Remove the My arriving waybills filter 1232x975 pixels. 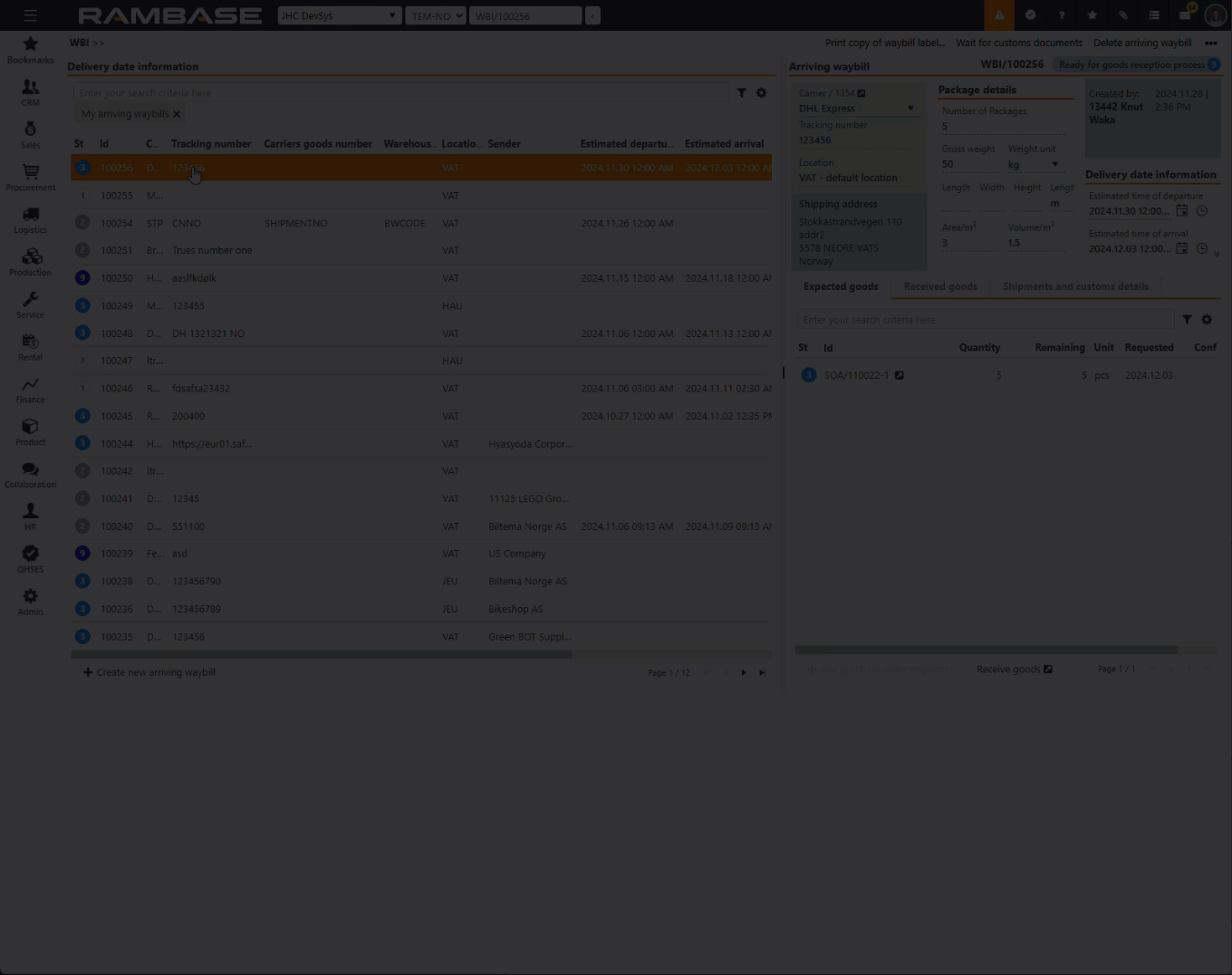point(177,114)
